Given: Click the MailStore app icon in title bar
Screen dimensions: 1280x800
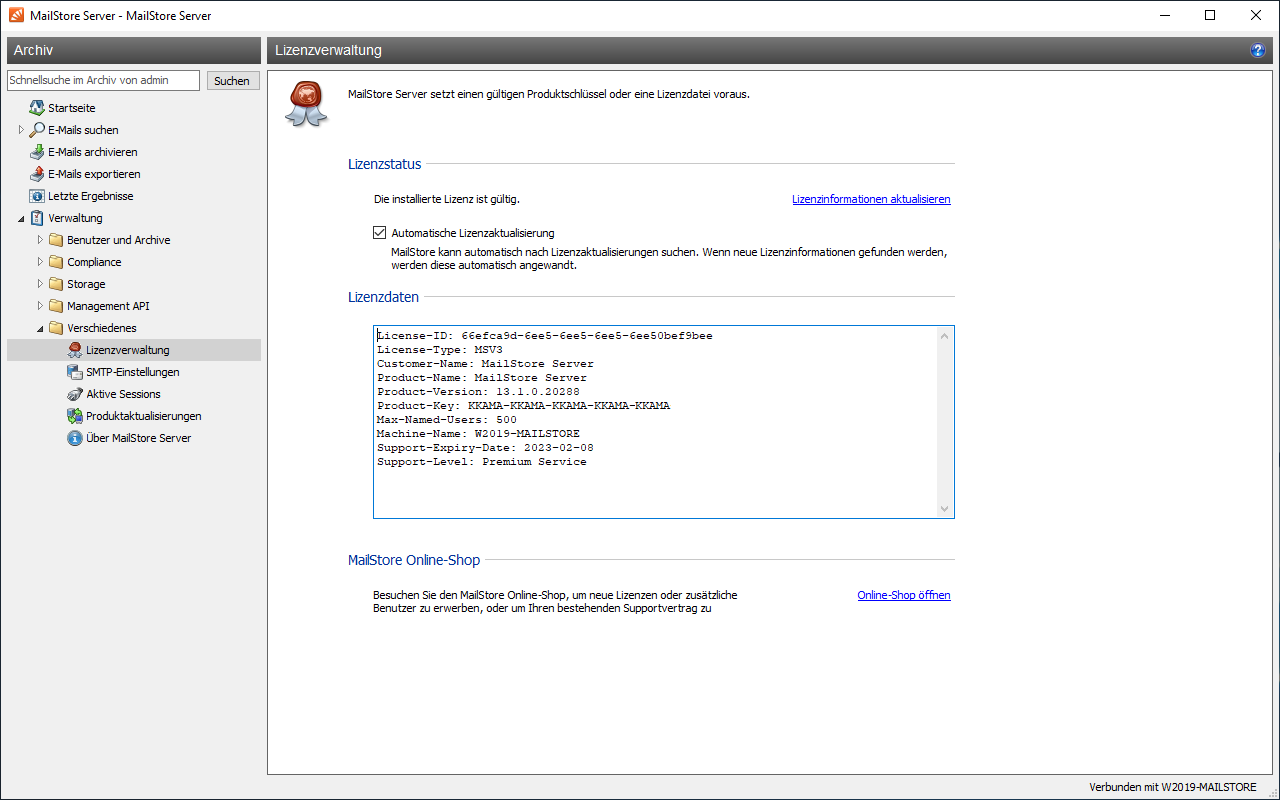Looking at the screenshot, I should click(x=16, y=15).
